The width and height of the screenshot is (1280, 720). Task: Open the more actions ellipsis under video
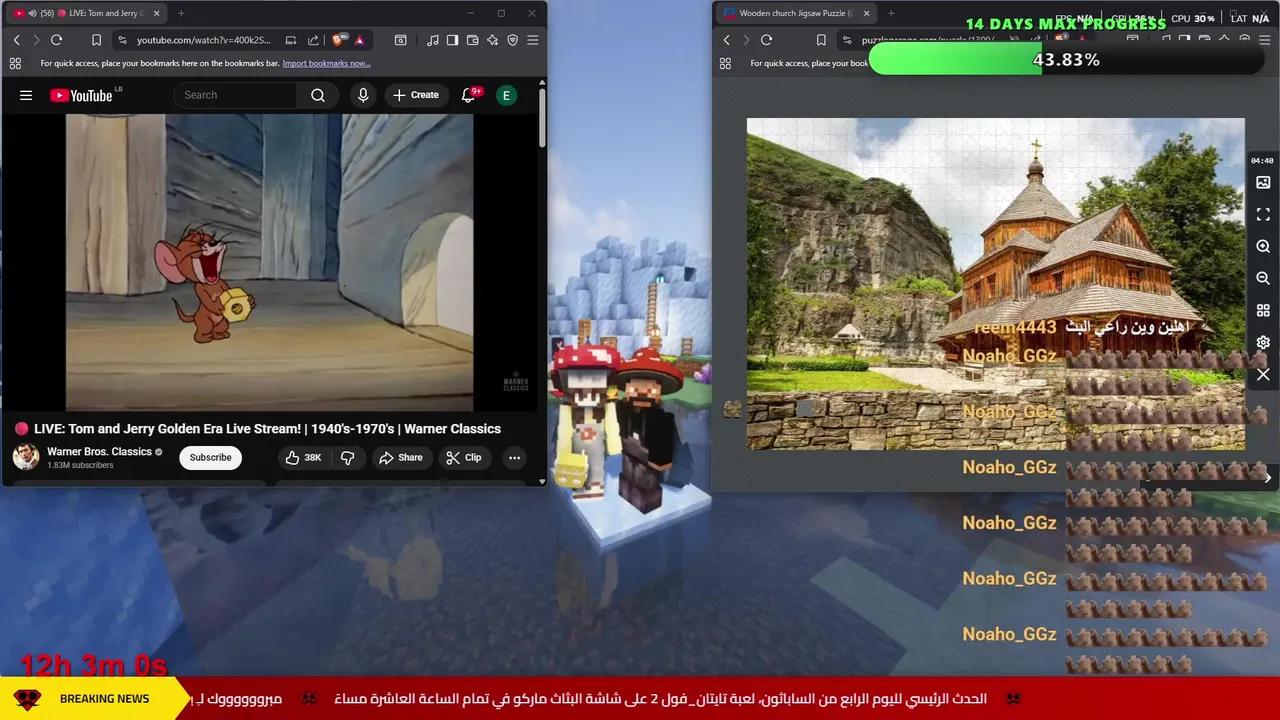click(x=514, y=457)
